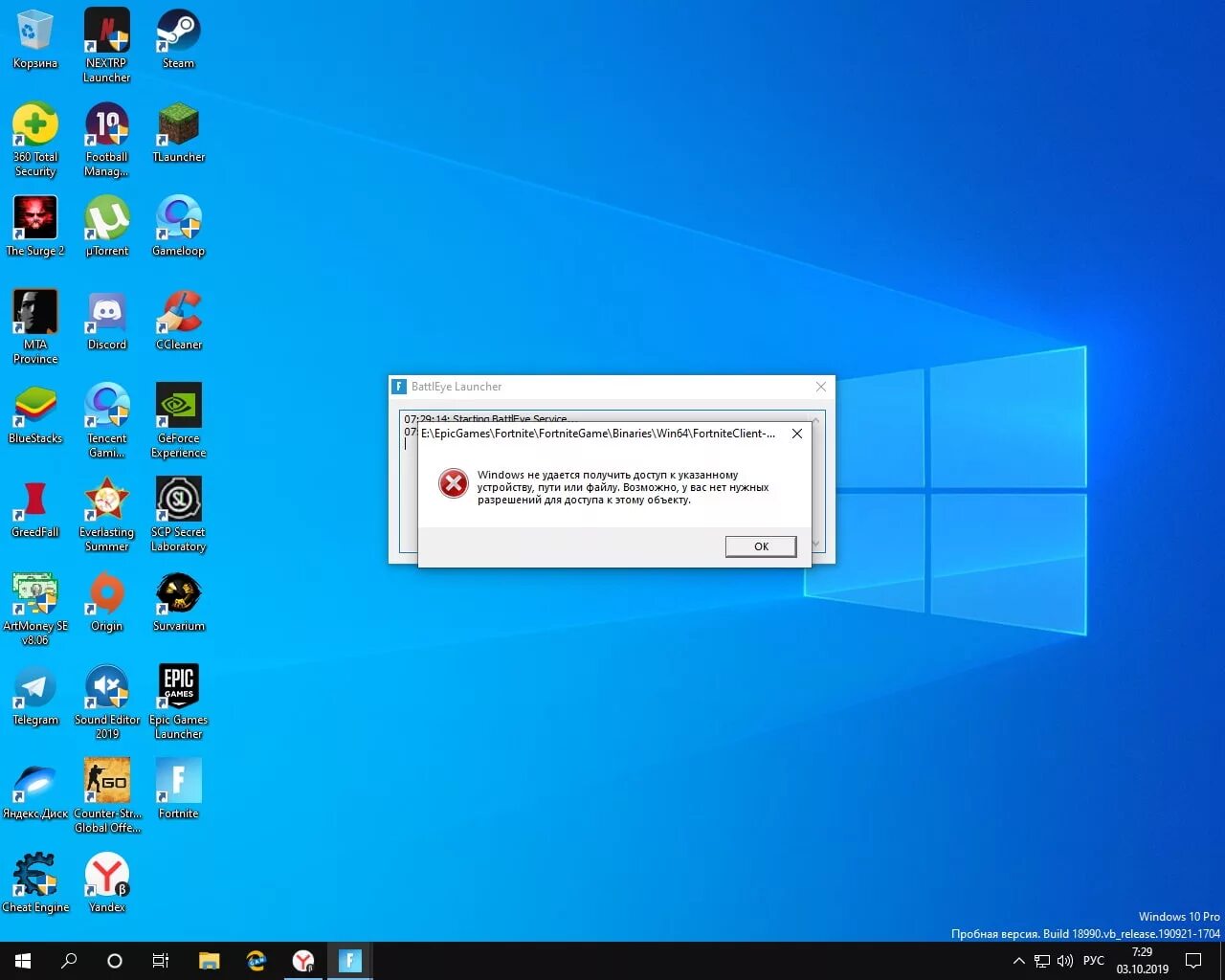The height and width of the screenshot is (980, 1225).
Task: Open MTA Province desktop shortcut
Action: (x=35, y=326)
